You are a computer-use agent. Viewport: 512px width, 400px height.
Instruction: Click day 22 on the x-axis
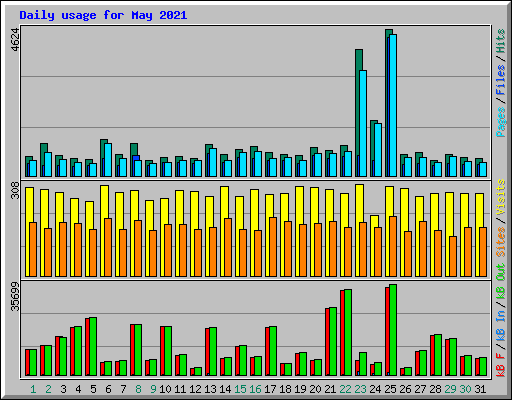tap(345, 389)
